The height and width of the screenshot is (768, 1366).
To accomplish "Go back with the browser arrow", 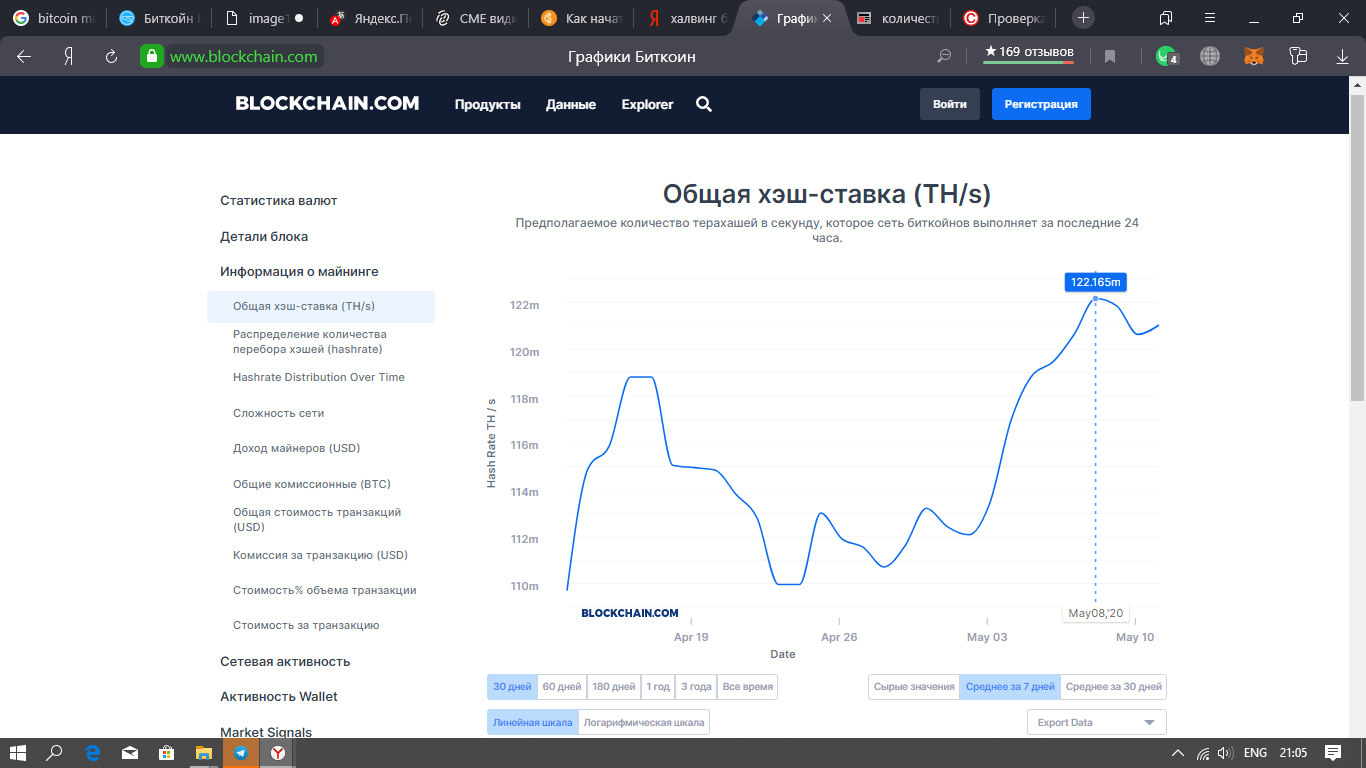I will pyautogui.click(x=24, y=57).
